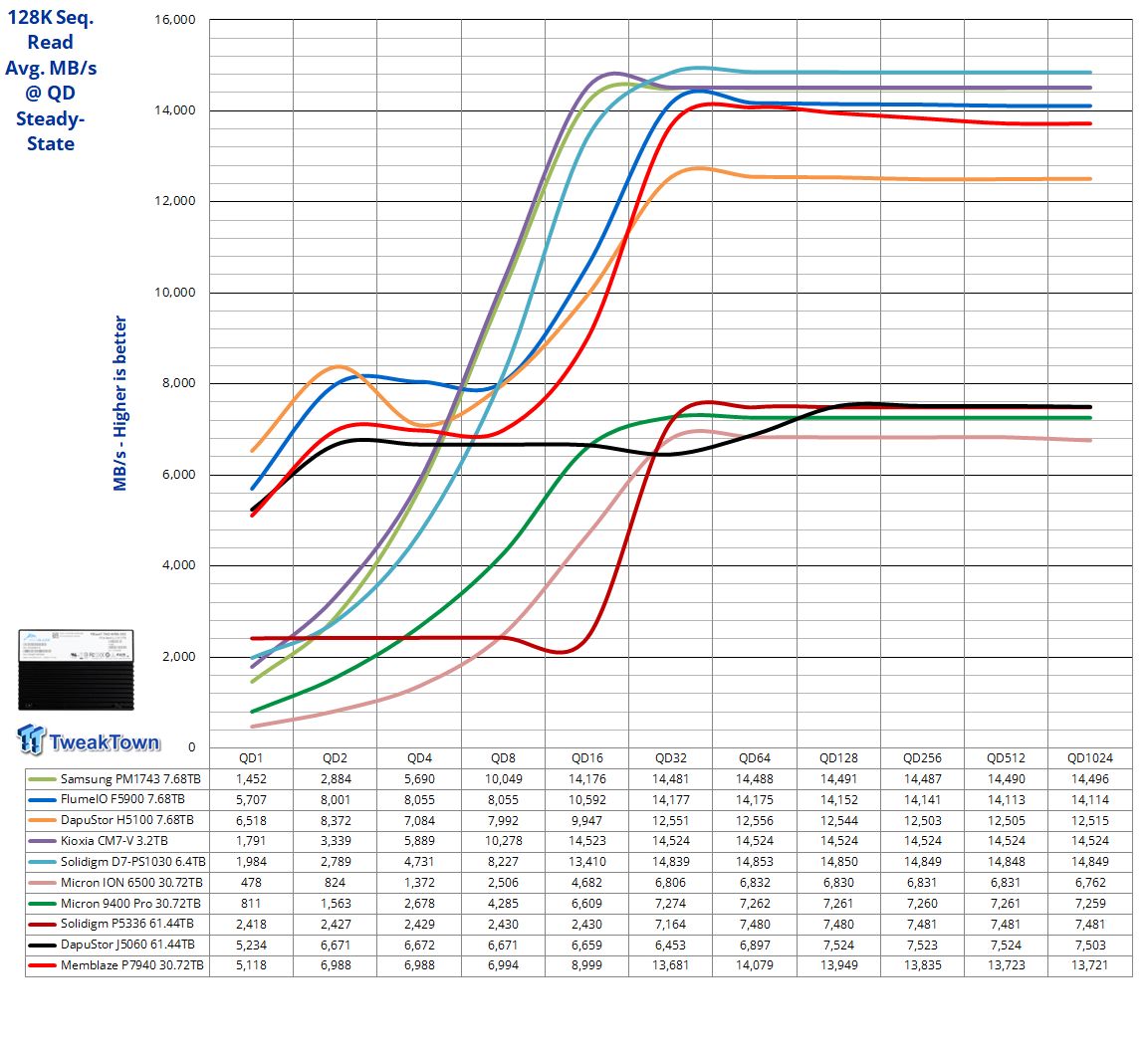
Task: Click the QD64 column header
Action: point(755,758)
